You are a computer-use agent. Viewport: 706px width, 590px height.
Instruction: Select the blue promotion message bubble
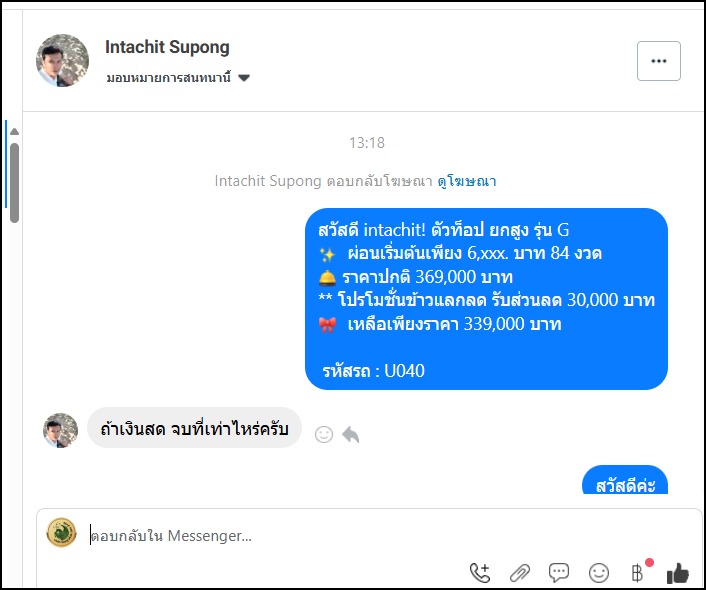(x=486, y=299)
